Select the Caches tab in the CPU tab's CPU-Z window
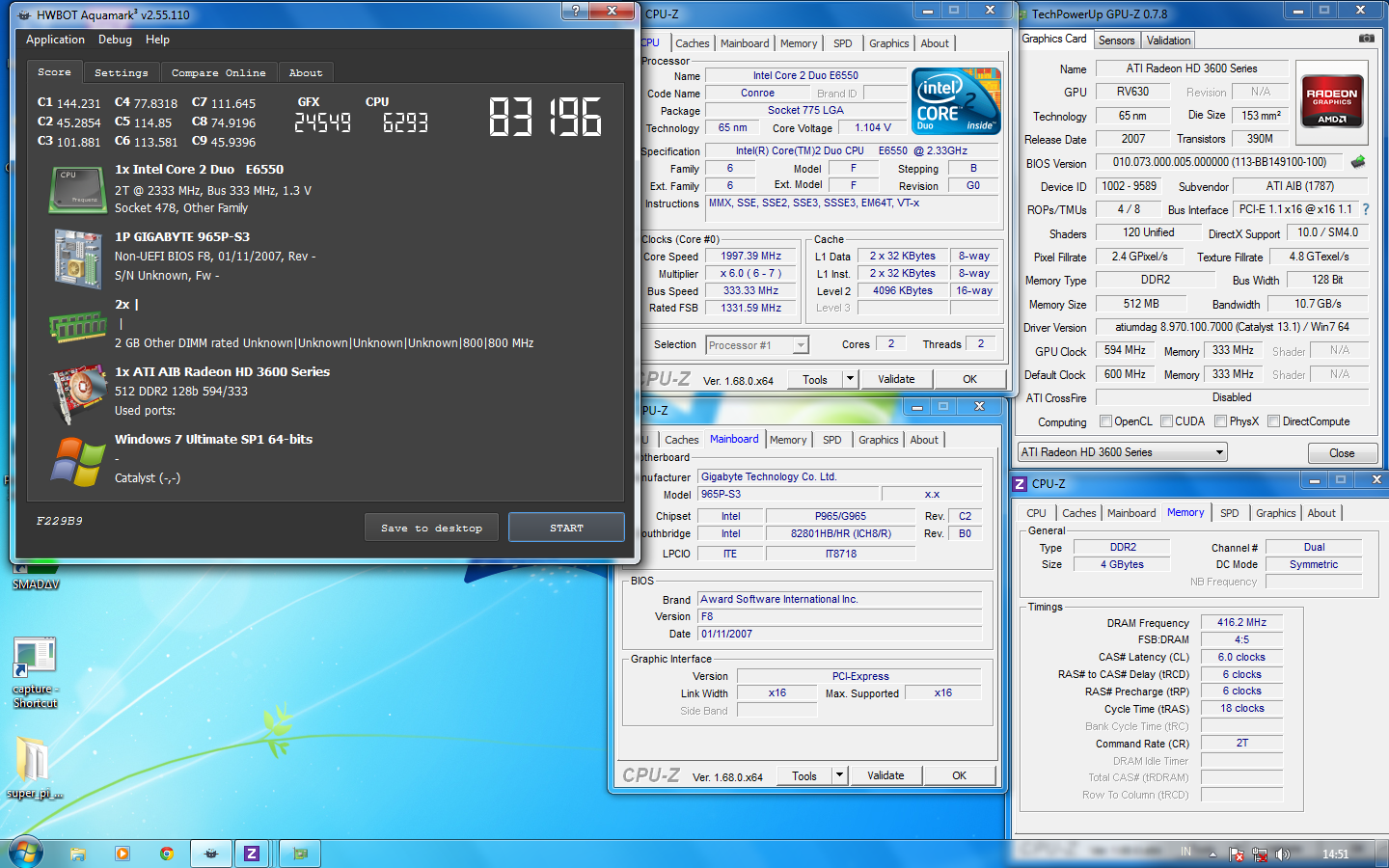 (x=692, y=43)
